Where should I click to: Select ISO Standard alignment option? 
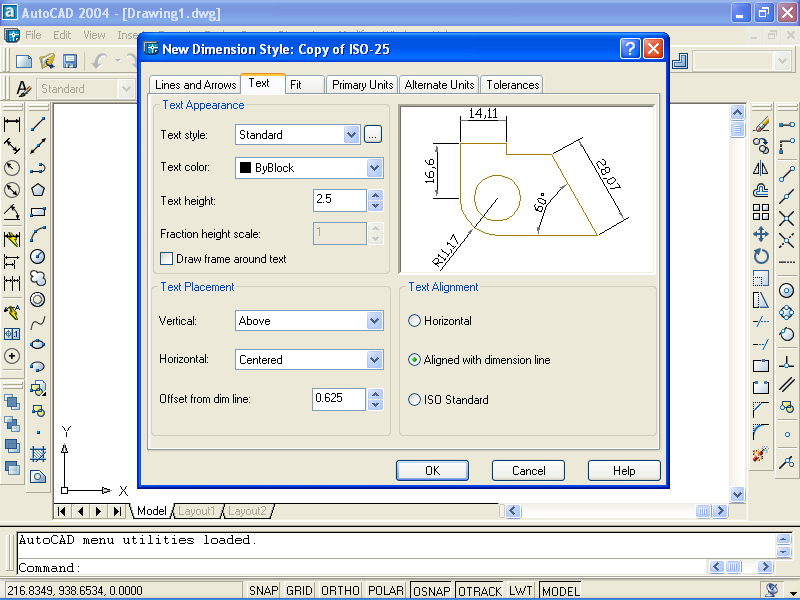pyautogui.click(x=414, y=399)
